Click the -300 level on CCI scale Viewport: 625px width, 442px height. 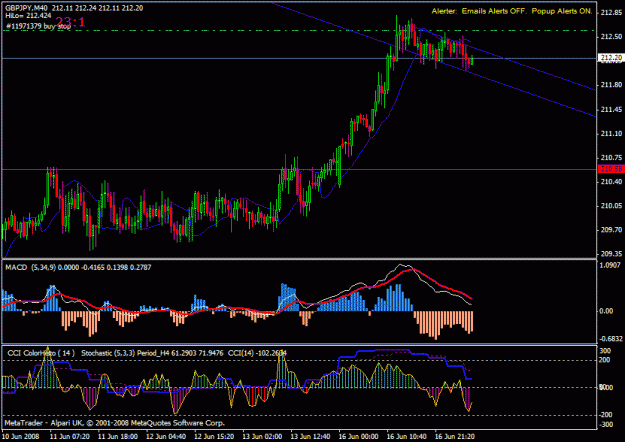click(x=605, y=425)
